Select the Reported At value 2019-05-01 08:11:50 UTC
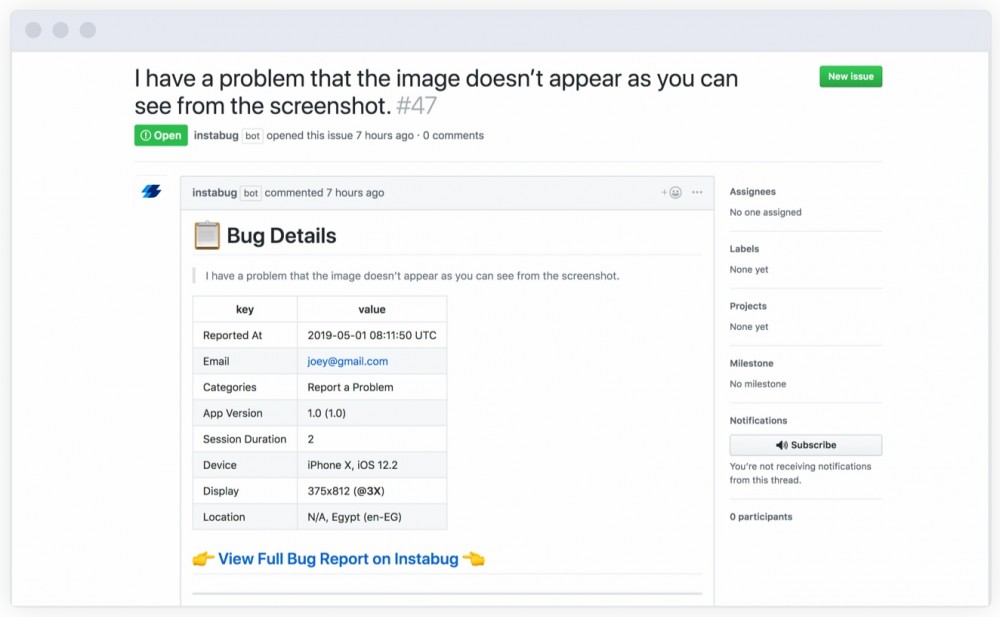Screen dimensions: 1000x617 tap(372, 335)
